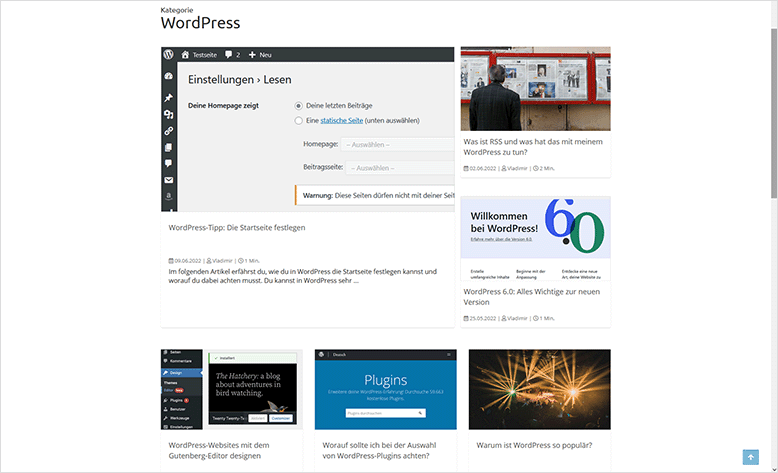Click calendar icon beside date 09.06.2022
Screen dimensions: 778x473
pos(171,261)
